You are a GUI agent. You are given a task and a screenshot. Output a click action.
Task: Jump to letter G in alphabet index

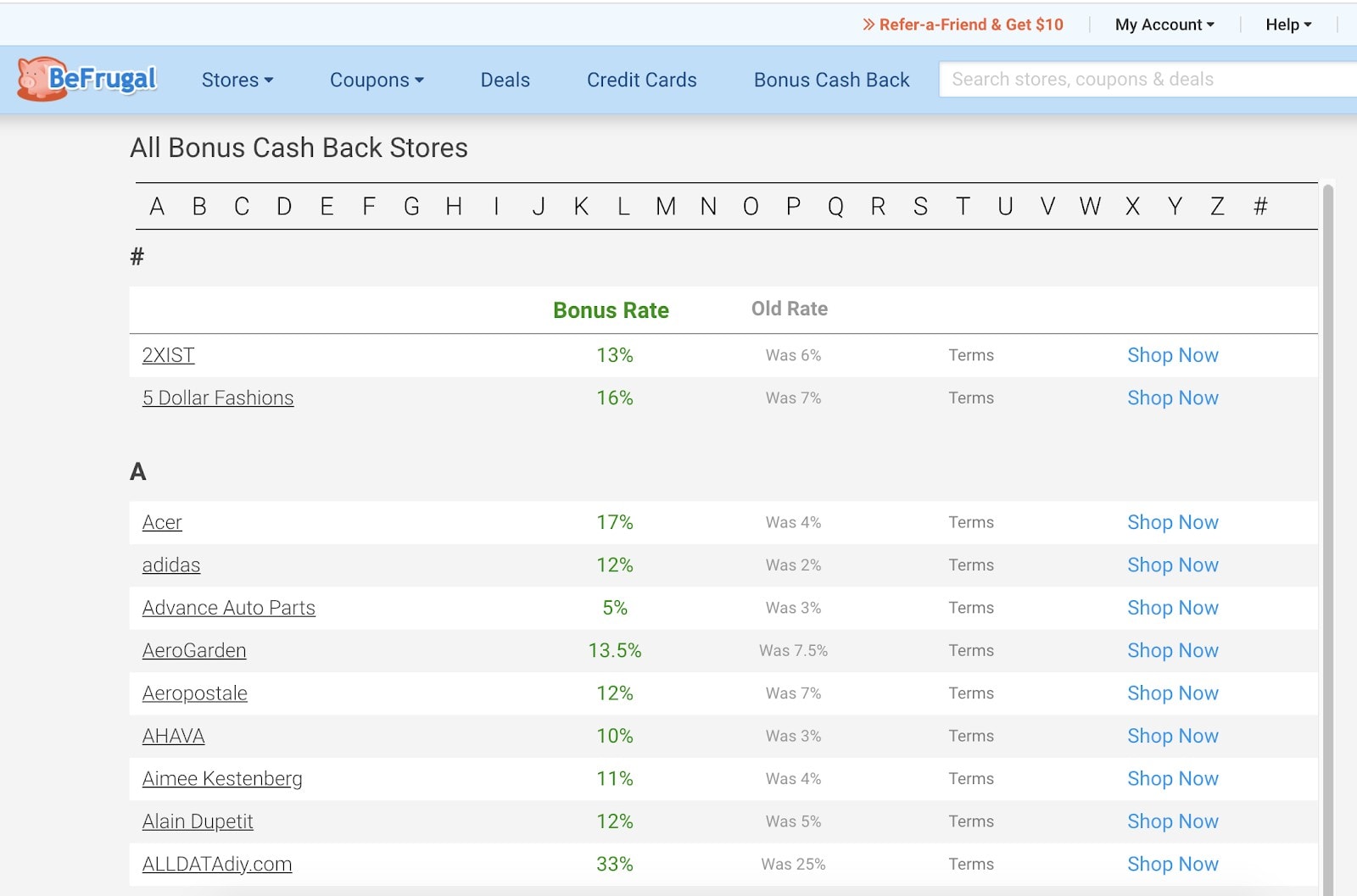[411, 206]
